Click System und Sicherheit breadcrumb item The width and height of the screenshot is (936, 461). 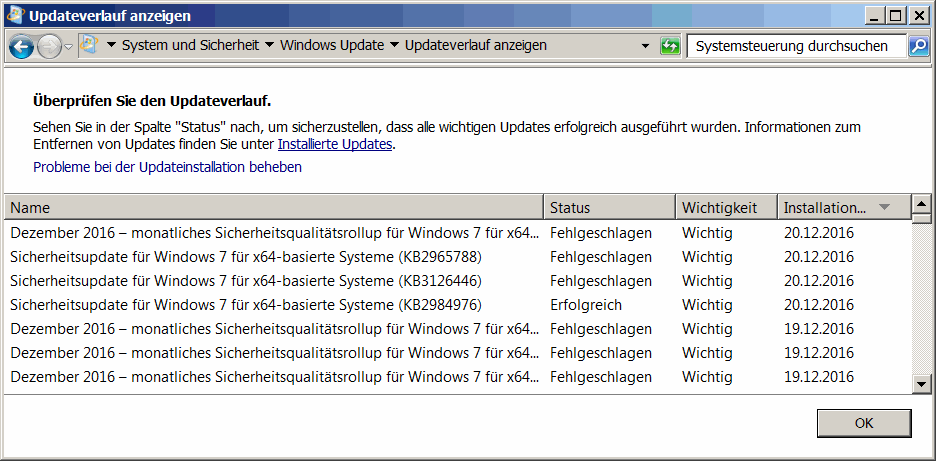190,46
